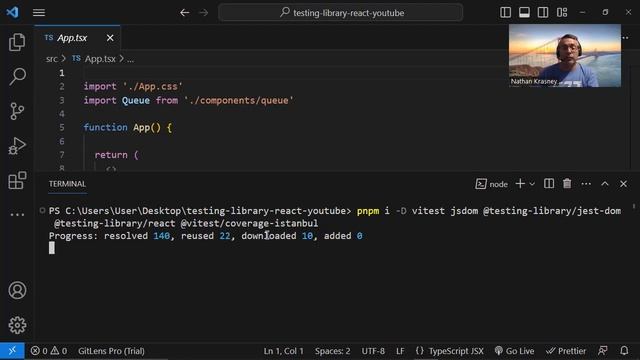Open the hamburger application menu
The image size is (640, 360).
pos(39,13)
